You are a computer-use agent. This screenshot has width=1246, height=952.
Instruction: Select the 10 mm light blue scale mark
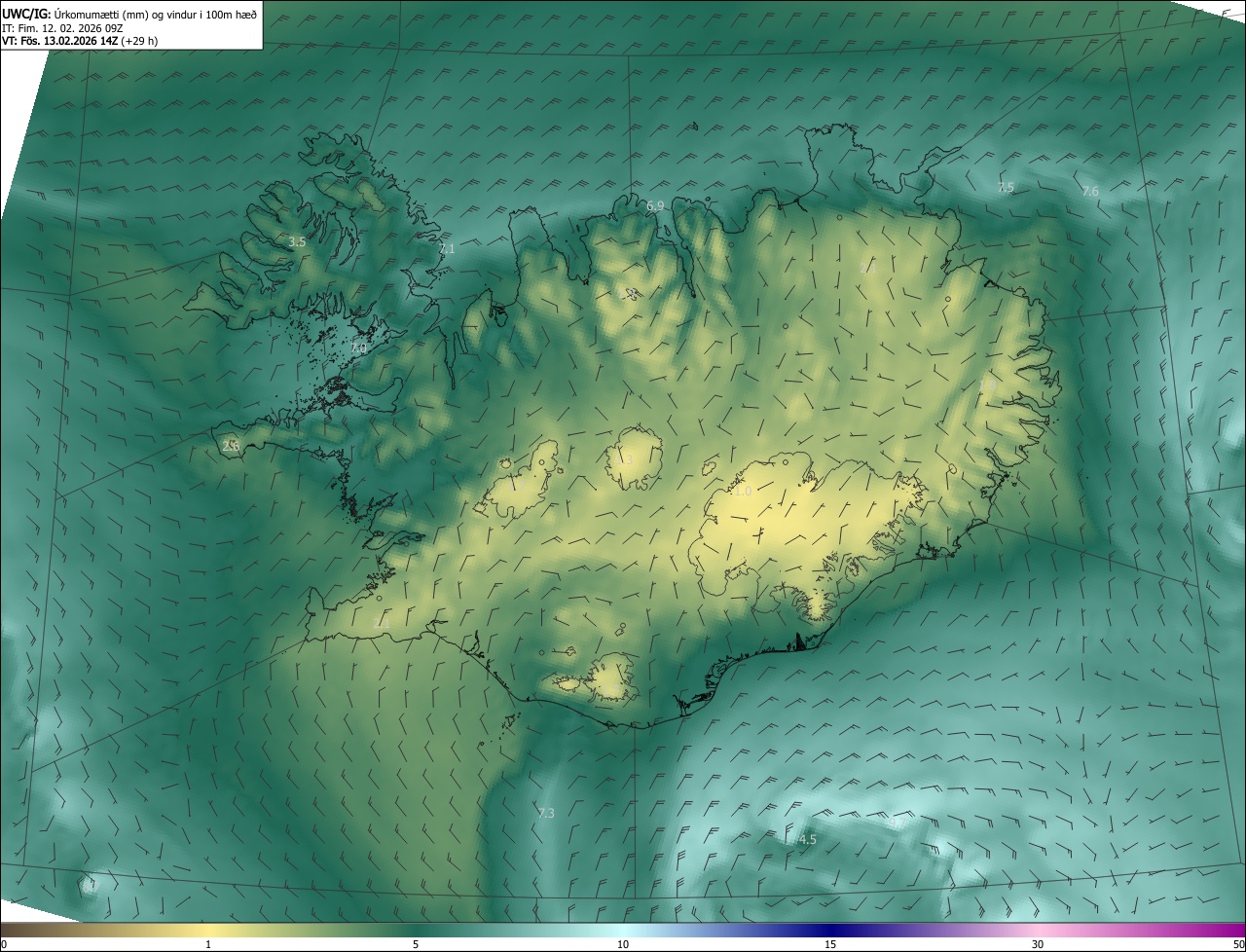[x=623, y=944]
